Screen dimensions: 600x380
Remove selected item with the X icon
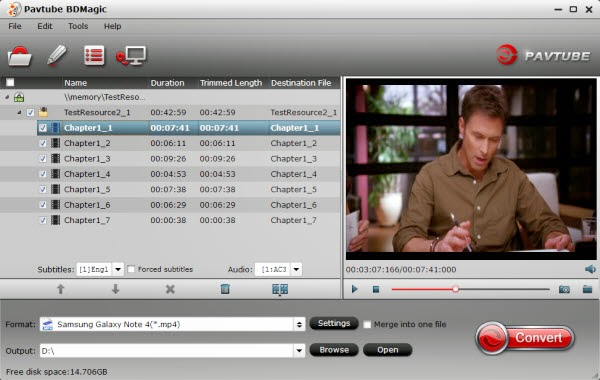click(x=170, y=289)
